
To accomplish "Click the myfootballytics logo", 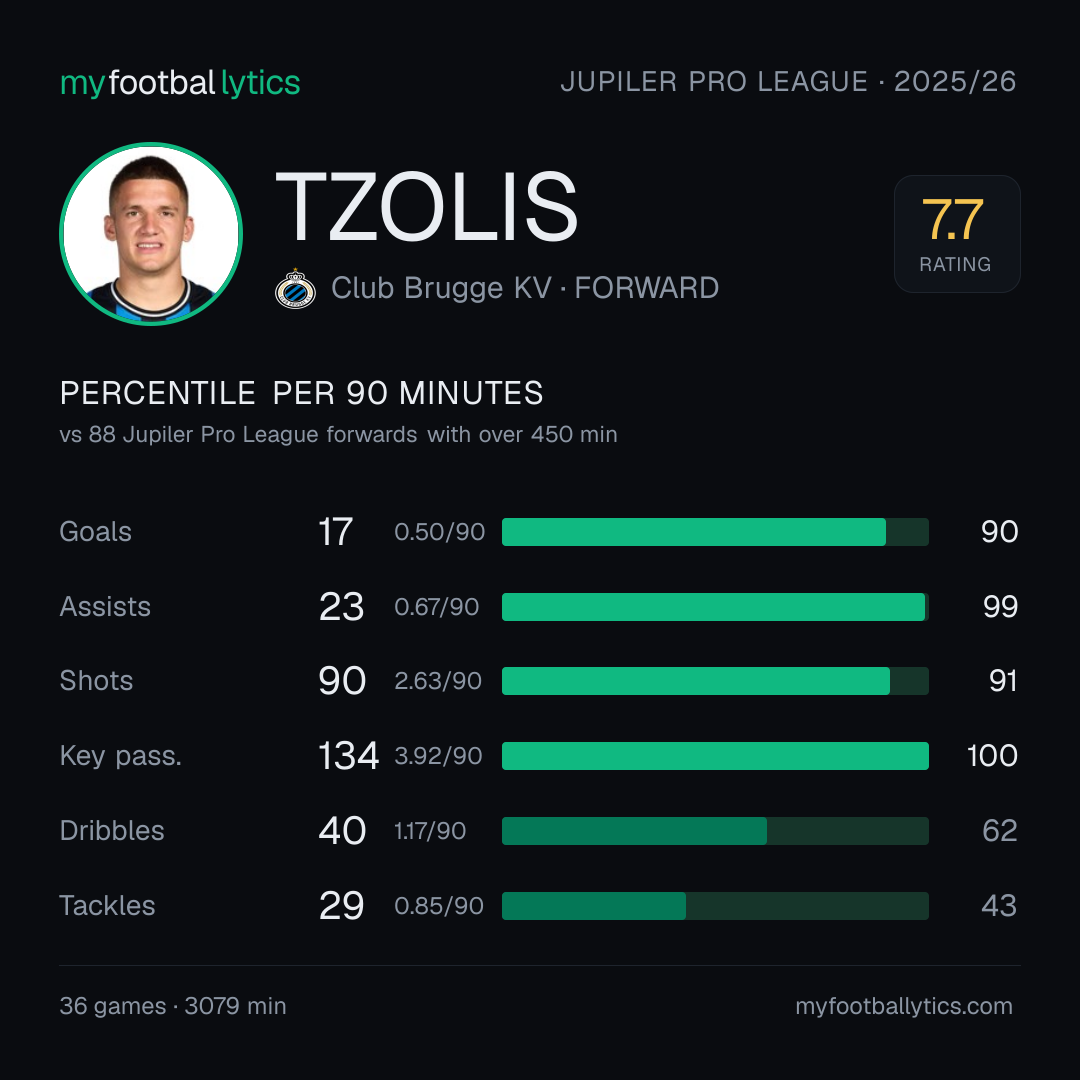I will (180, 83).
